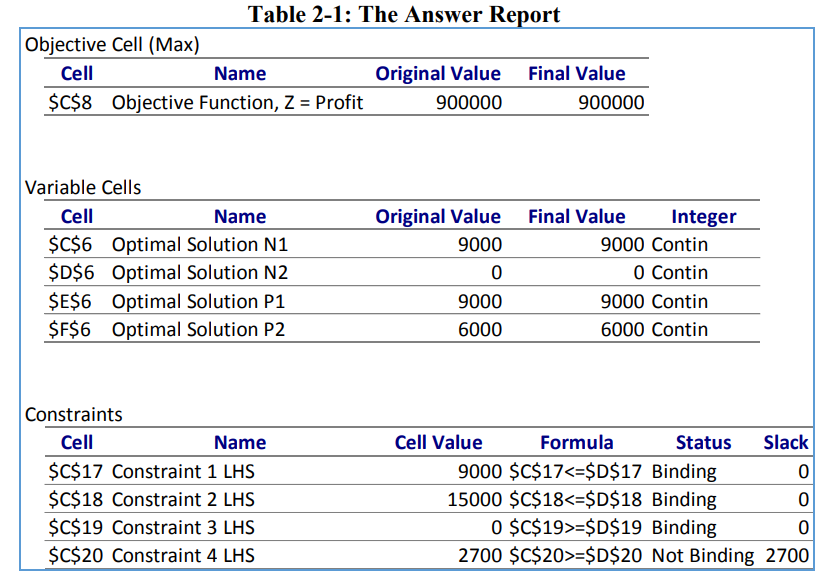
Task: Select 'Optimal Solution P1' row name
Action: (x=198, y=302)
